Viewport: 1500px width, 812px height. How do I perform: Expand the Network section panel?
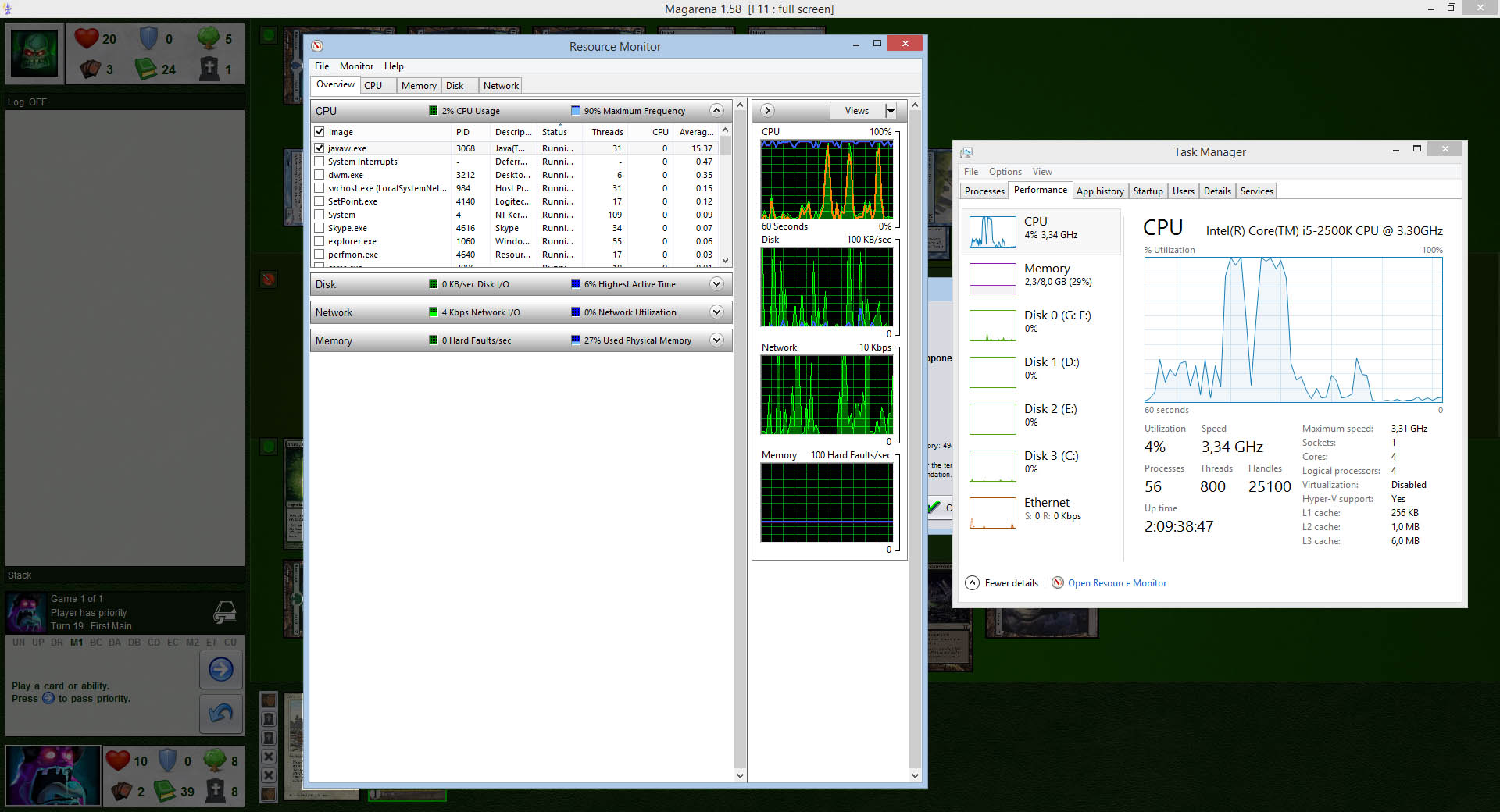tap(716, 312)
